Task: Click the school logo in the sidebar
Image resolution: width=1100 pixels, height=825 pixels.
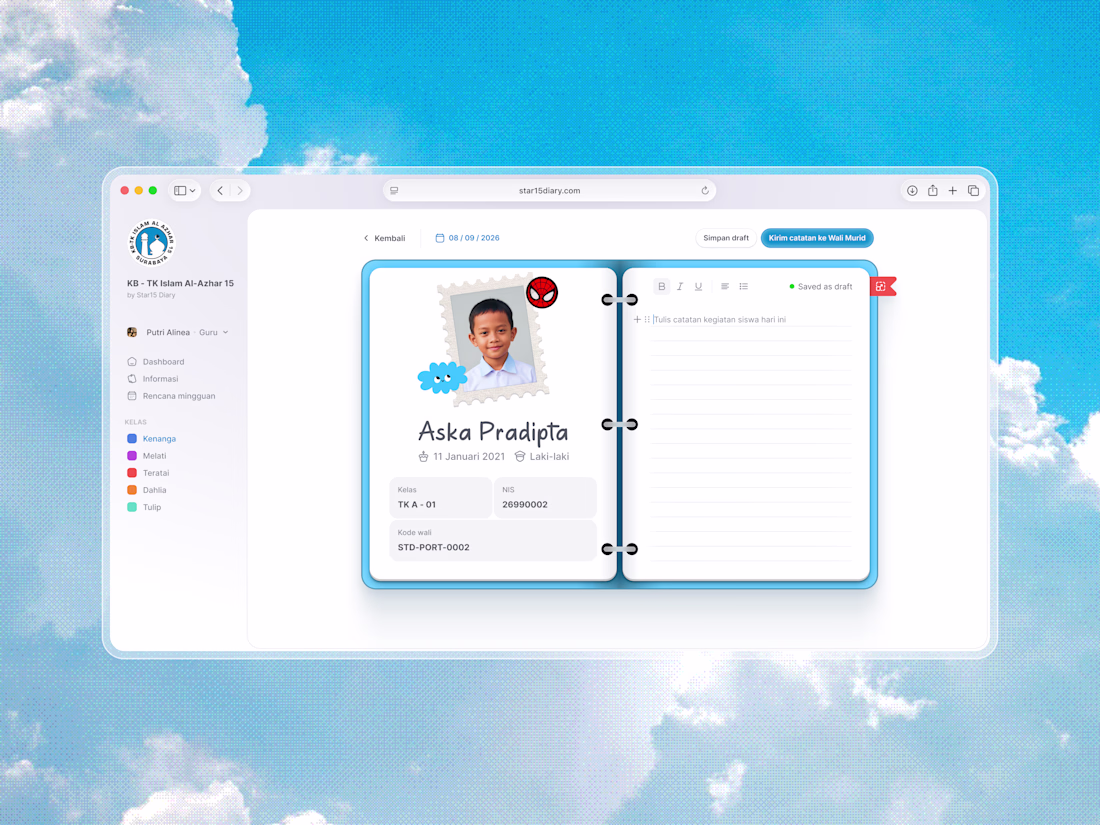Action: (152, 243)
